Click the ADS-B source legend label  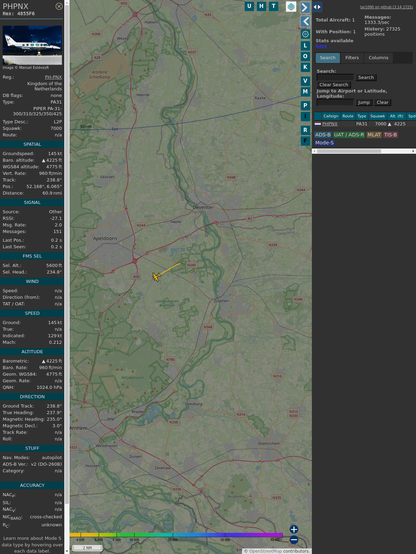[323, 135]
